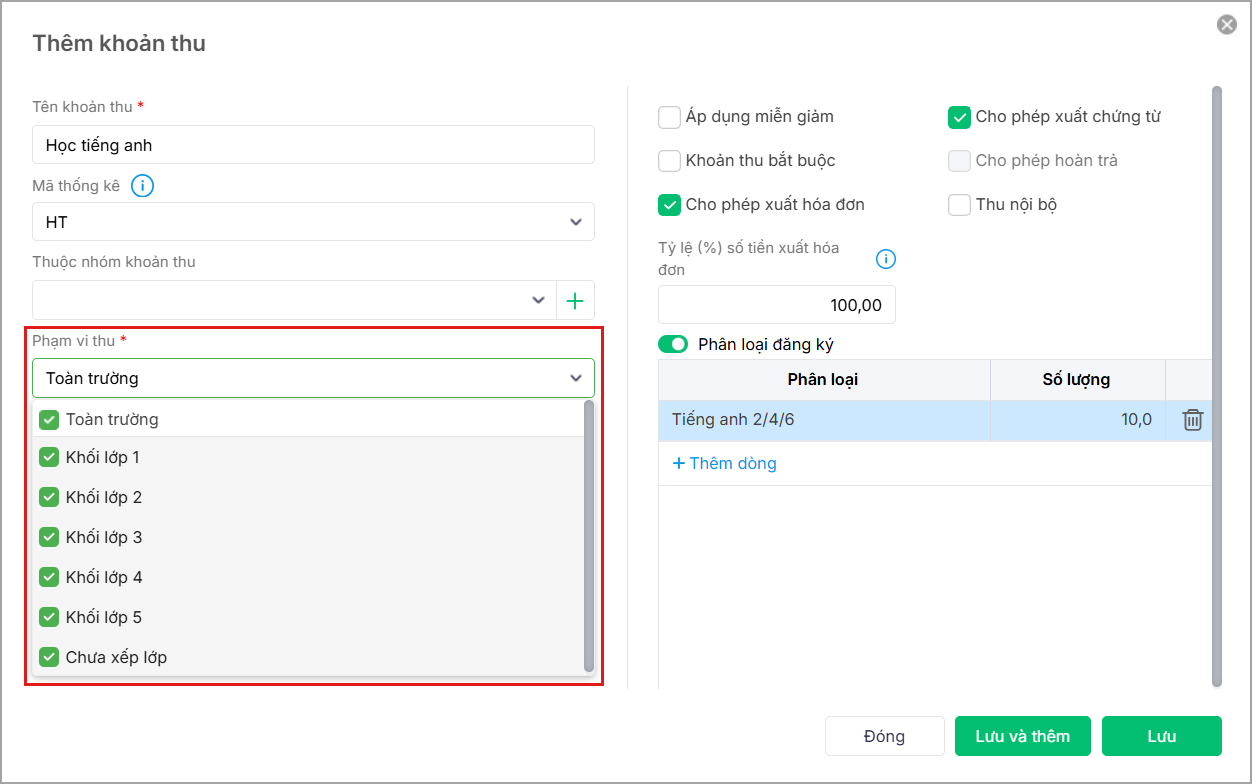Add a row with Thêm dòng
The width and height of the screenshot is (1252, 784).
click(x=725, y=463)
